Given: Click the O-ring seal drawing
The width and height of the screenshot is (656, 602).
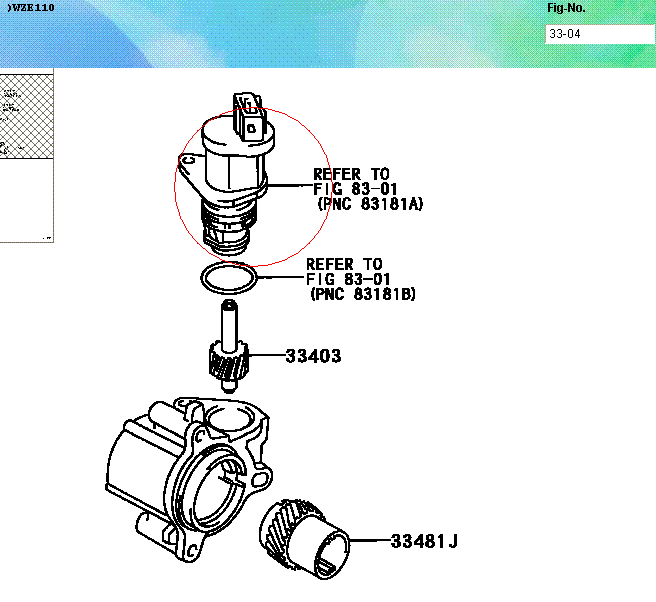Looking at the screenshot, I should [228, 279].
